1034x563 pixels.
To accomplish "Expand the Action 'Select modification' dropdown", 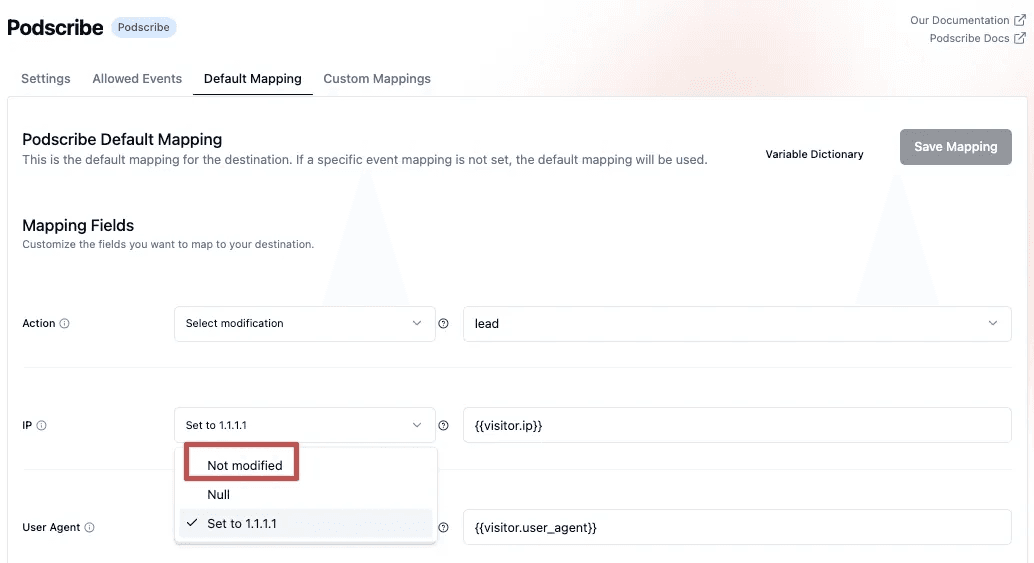I will [x=304, y=324].
